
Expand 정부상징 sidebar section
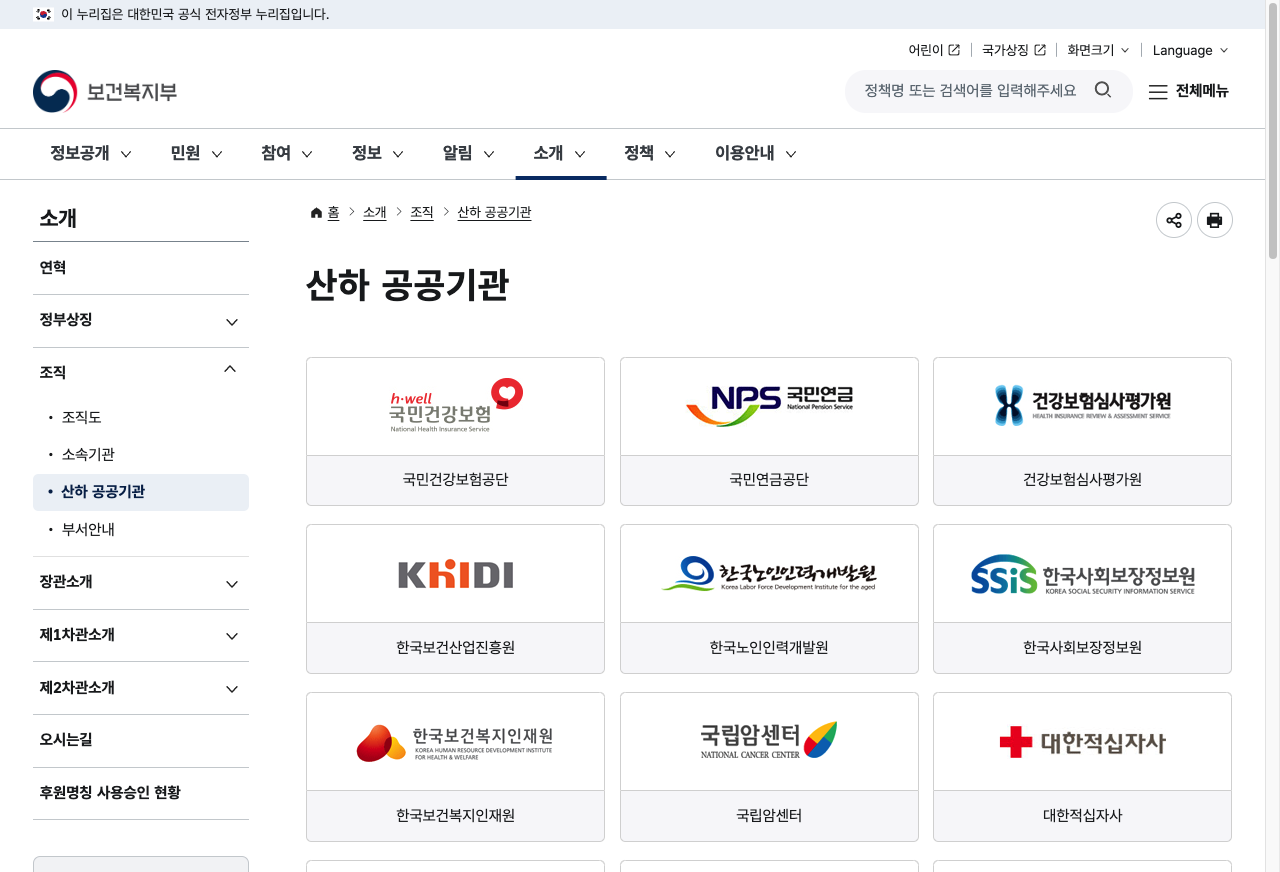coord(141,321)
